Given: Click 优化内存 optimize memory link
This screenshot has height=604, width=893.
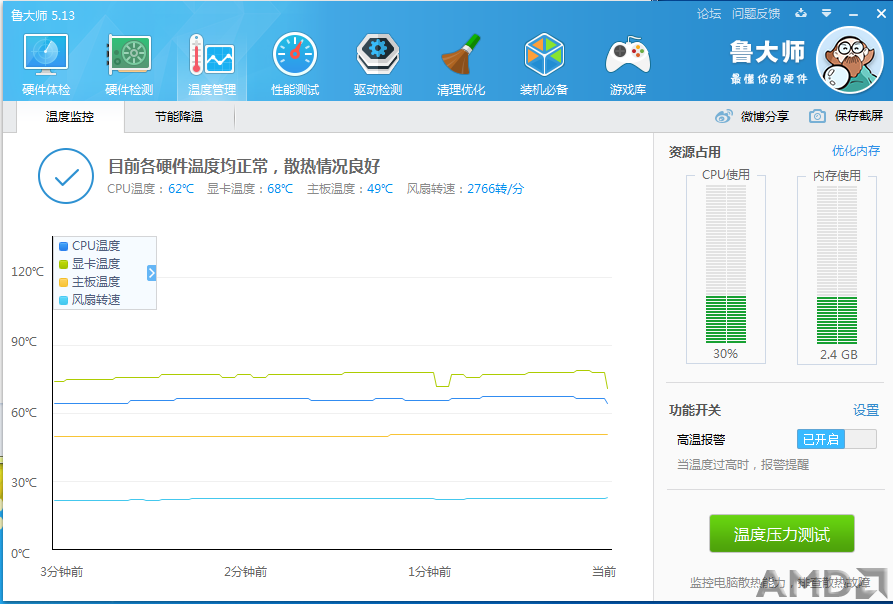Looking at the screenshot, I should pos(855,151).
